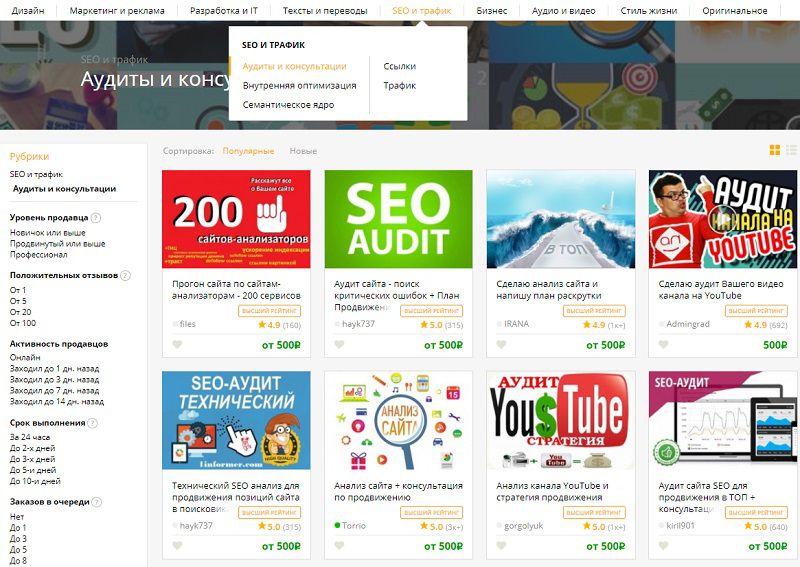The height and width of the screenshot is (567, 800).
Task: Click help icon next to Срок выполнения
Action: pyautogui.click(x=92, y=423)
